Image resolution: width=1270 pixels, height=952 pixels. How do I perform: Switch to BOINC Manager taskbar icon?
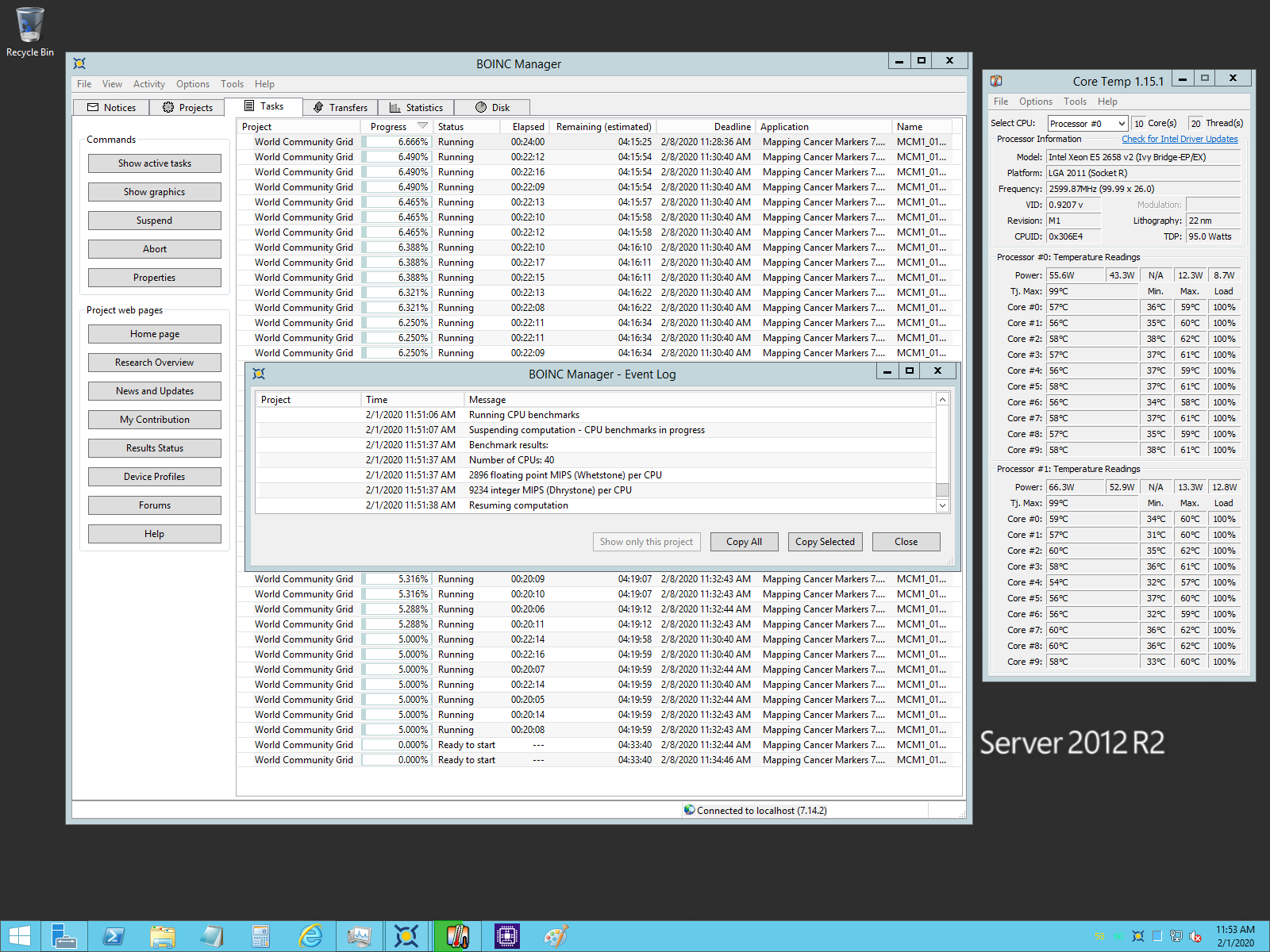407,936
